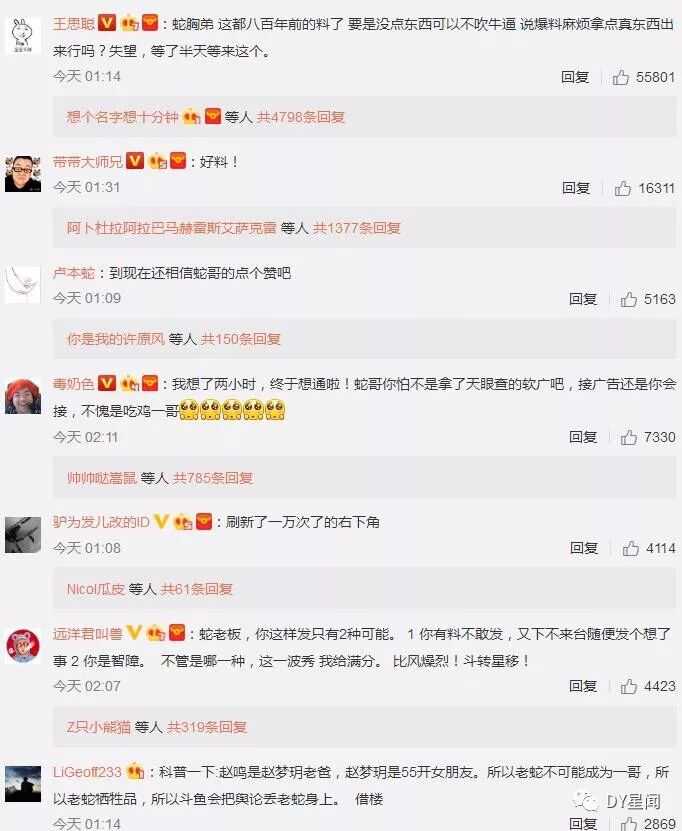682x831 pixels.
Task: Click the red envelope badge beside 带带大师兄
Action: [x=178, y=161]
